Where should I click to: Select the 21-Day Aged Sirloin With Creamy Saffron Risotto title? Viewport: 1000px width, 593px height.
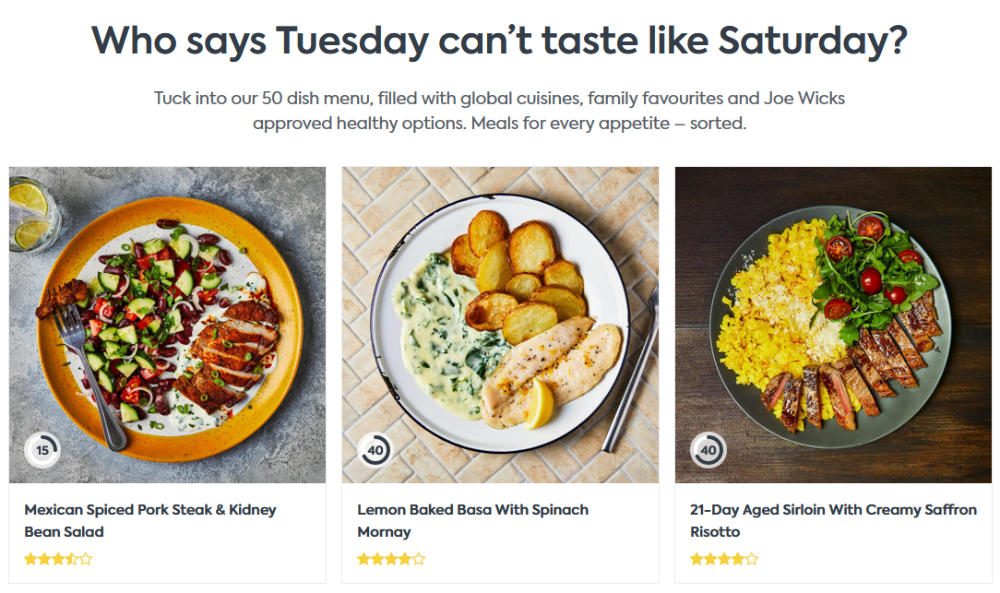(833, 520)
